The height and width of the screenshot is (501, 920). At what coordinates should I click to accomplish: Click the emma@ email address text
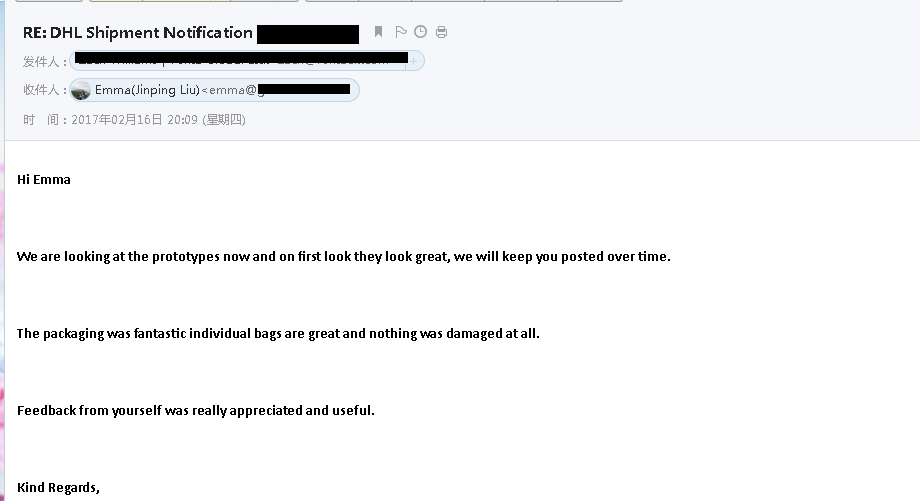point(233,90)
